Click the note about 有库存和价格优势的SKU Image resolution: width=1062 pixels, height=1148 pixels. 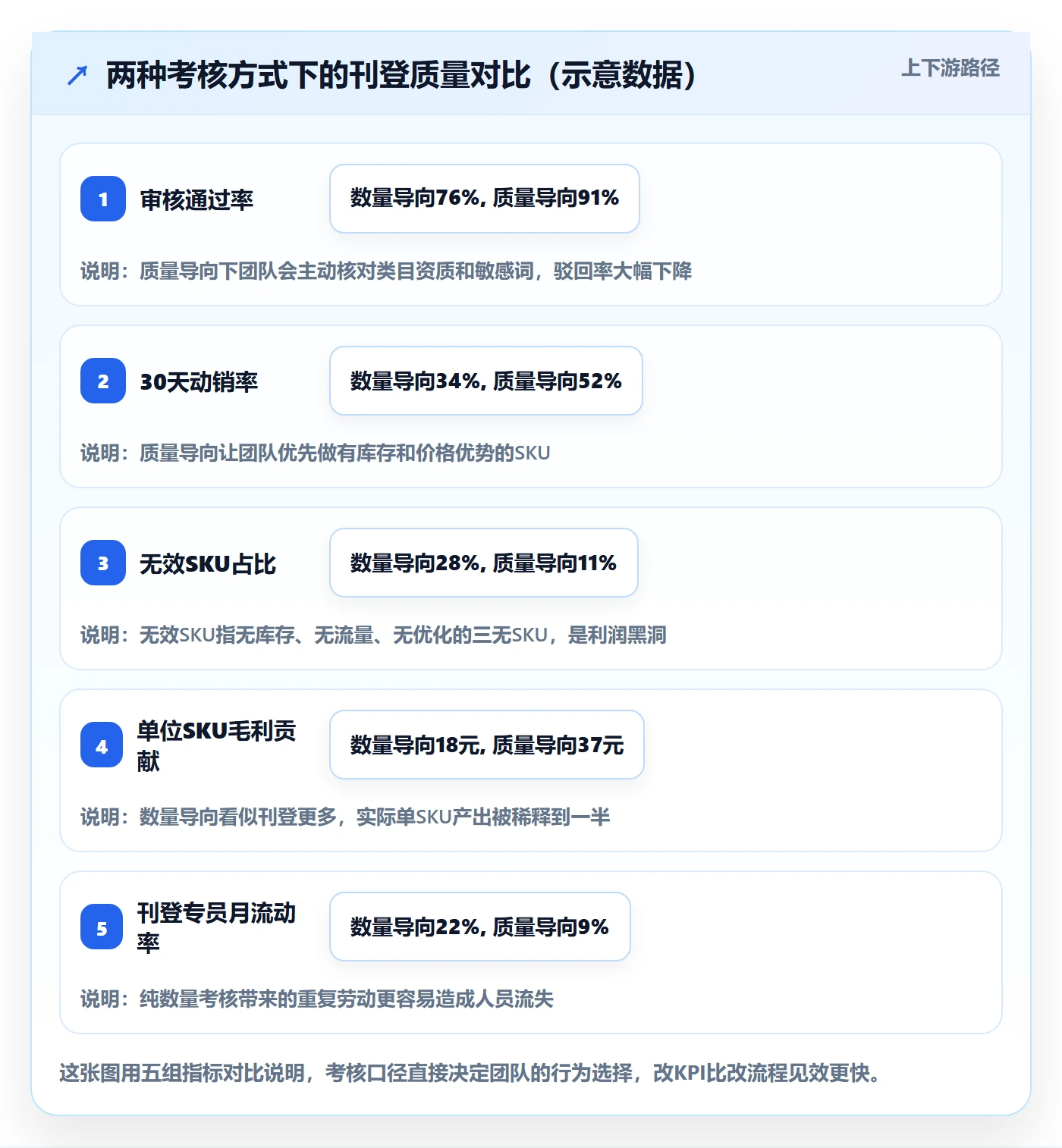click(x=316, y=453)
